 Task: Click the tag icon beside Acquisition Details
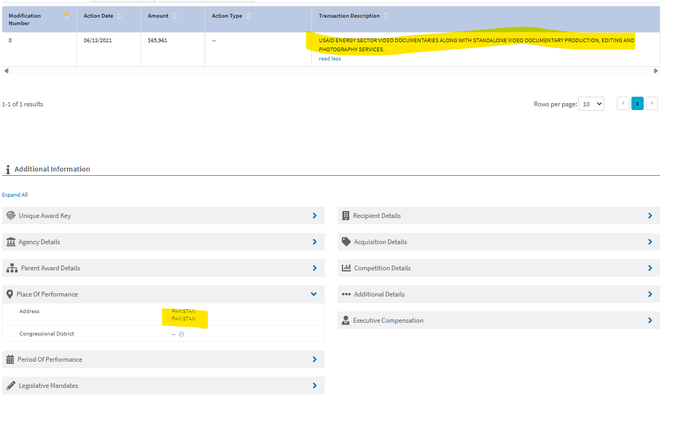tap(345, 242)
